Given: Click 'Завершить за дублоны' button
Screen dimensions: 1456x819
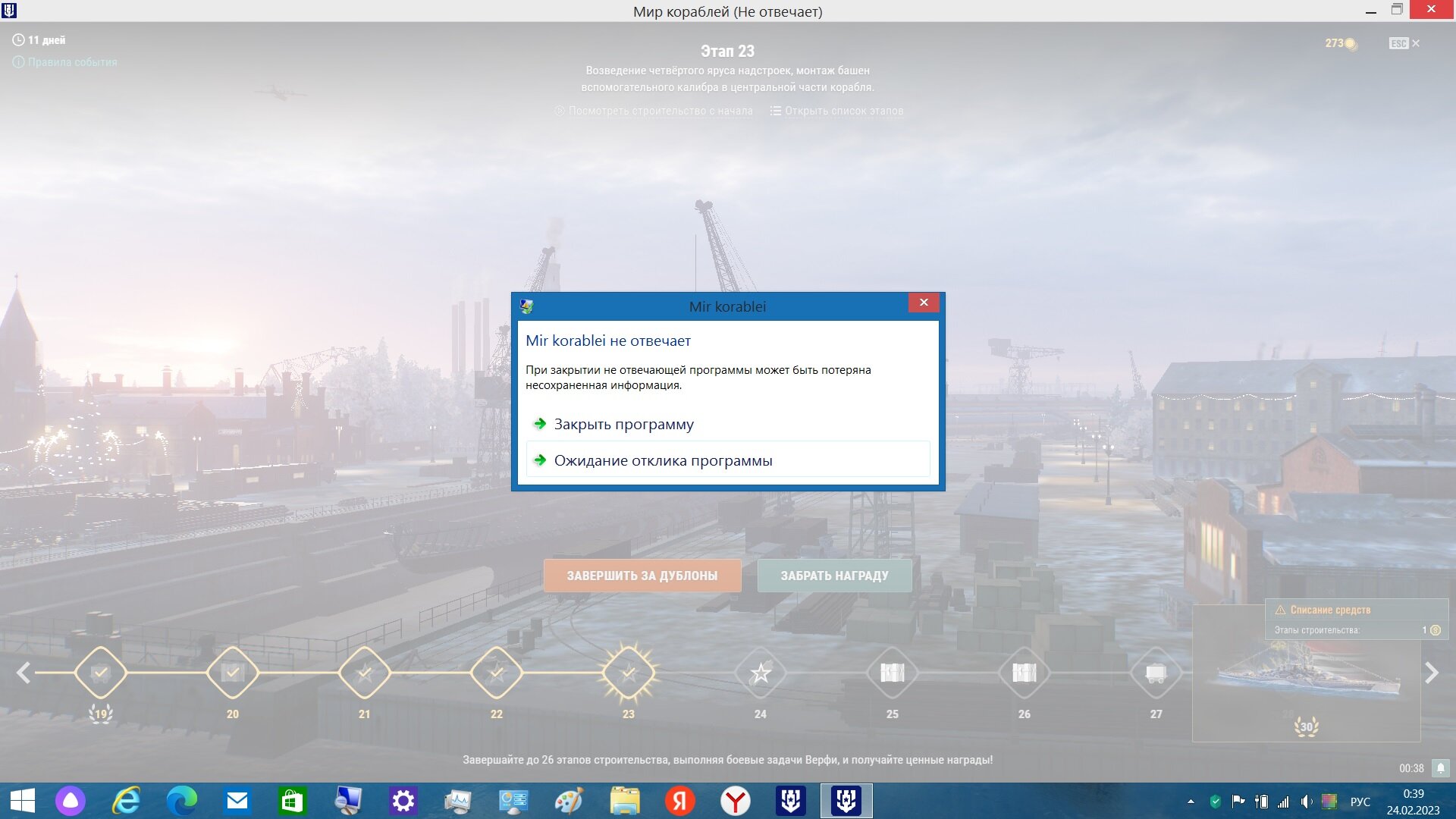Looking at the screenshot, I should [642, 576].
